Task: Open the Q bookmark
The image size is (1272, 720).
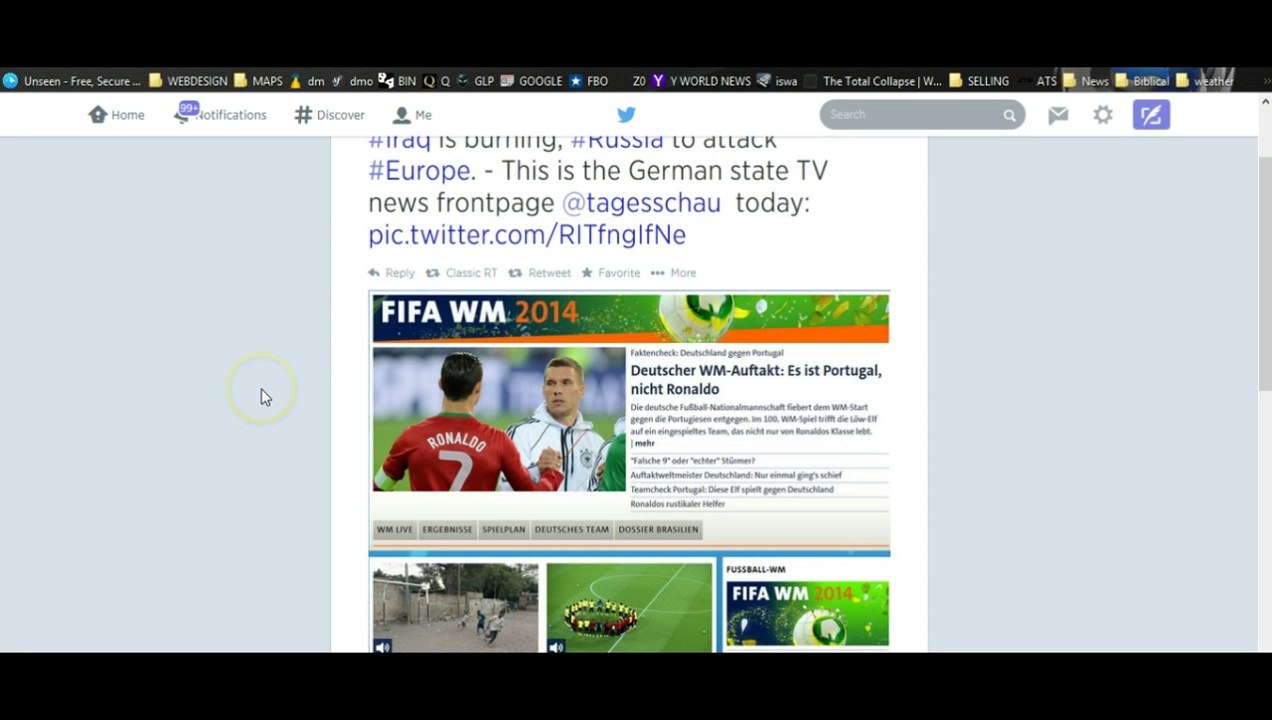Action: (x=437, y=81)
